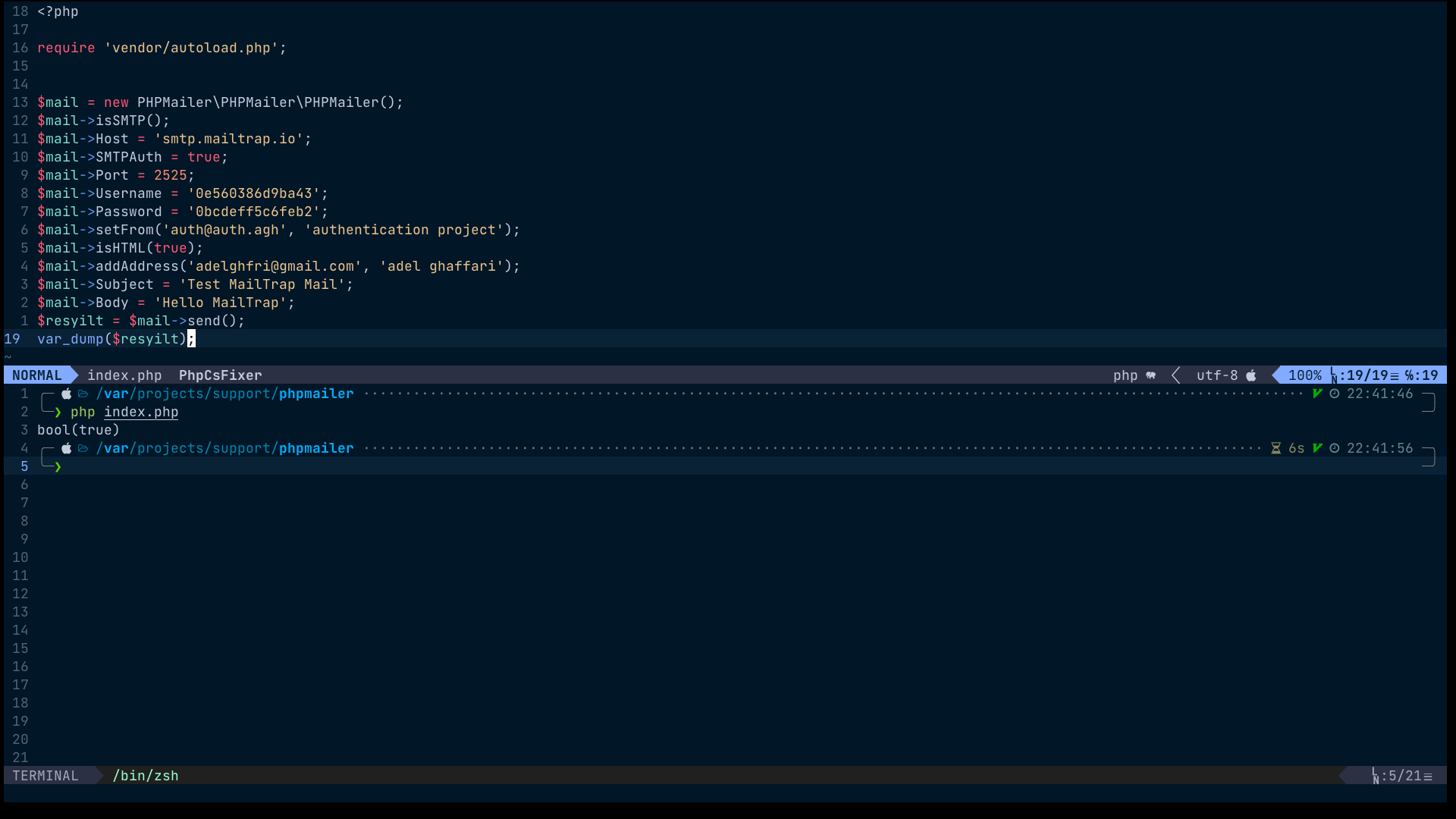This screenshot has height=819, width=1456.
Task: Click the block cursor at end of var_dump line
Action: (191, 339)
